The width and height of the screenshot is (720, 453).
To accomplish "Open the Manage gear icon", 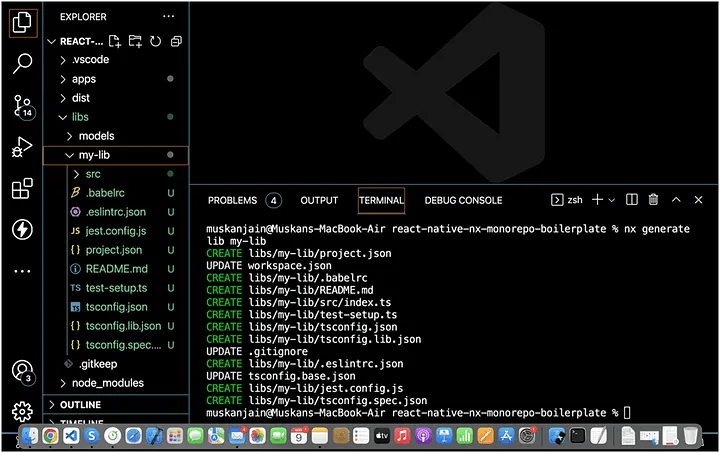I will click(22, 412).
